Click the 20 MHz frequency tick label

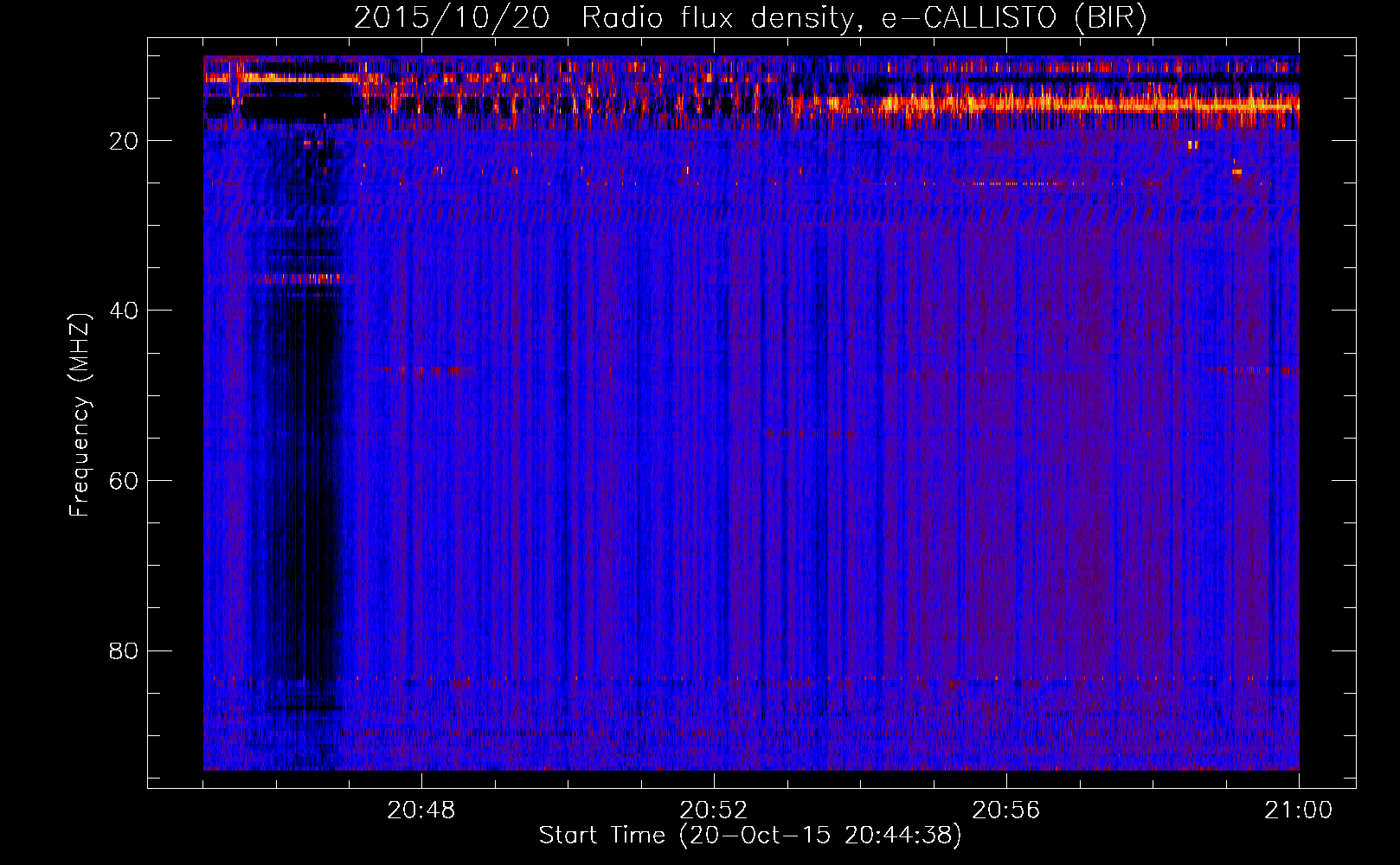click(124, 141)
